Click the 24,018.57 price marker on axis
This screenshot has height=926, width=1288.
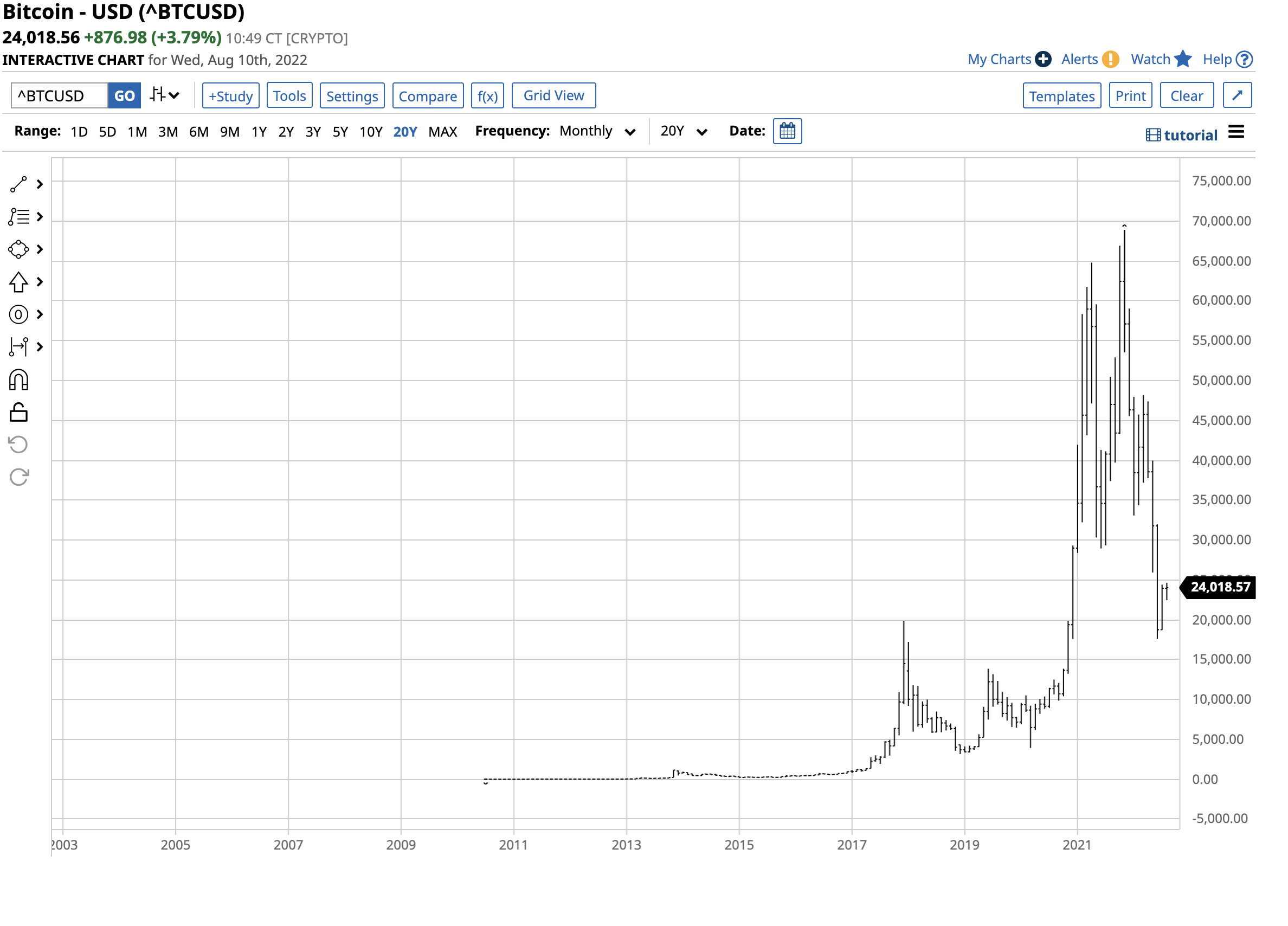click(x=1221, y=588)
